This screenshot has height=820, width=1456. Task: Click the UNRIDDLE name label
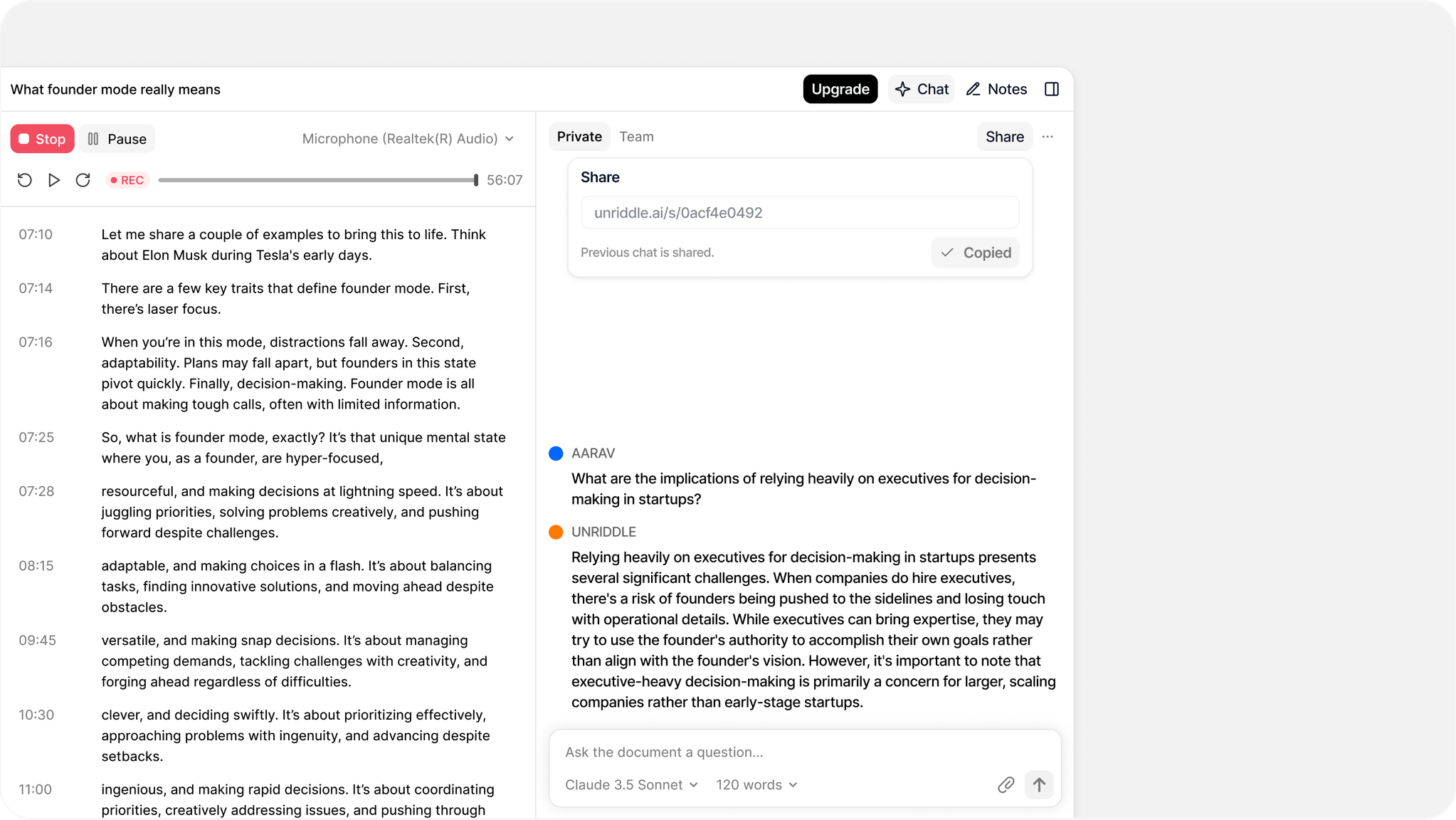(603, 532)
